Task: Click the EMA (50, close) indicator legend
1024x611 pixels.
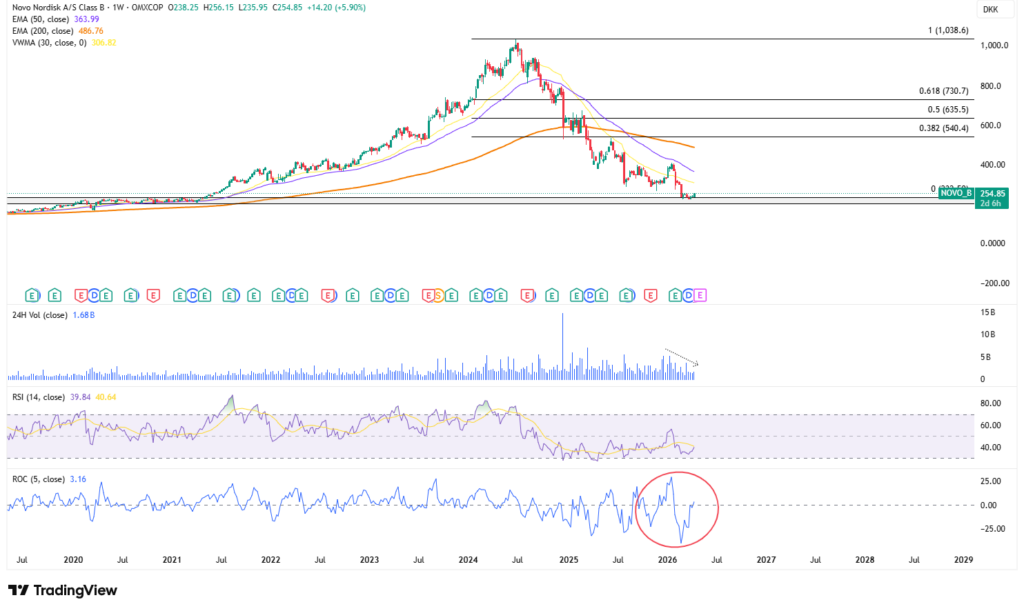Action: point(40,17)
